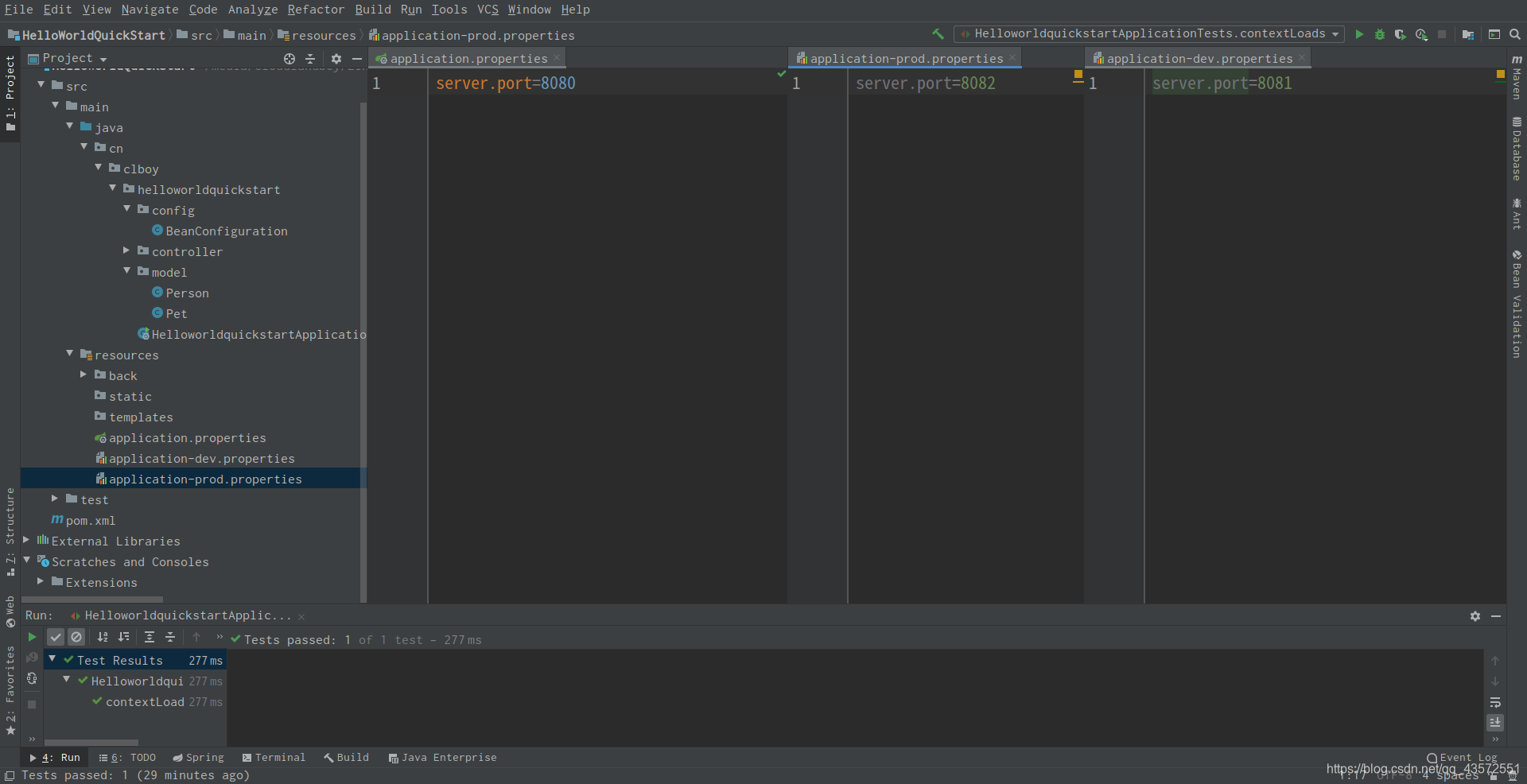Screen dimensions: 1527x784
Task: Expand all test results
Action: point(150,637)
